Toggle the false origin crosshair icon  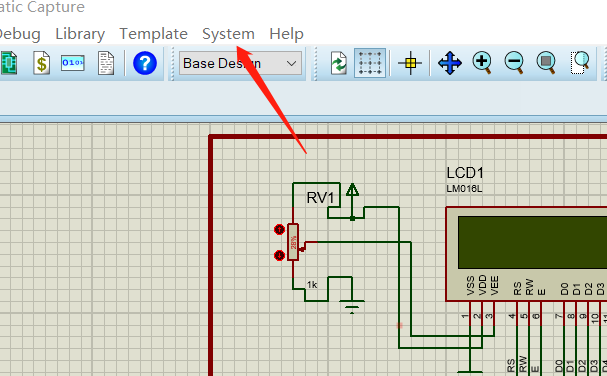coord(410,63)
